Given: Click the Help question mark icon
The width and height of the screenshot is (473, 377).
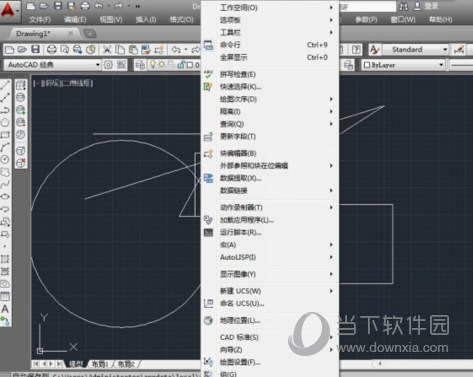Looking at the screenshot, I should coord(356,50).
